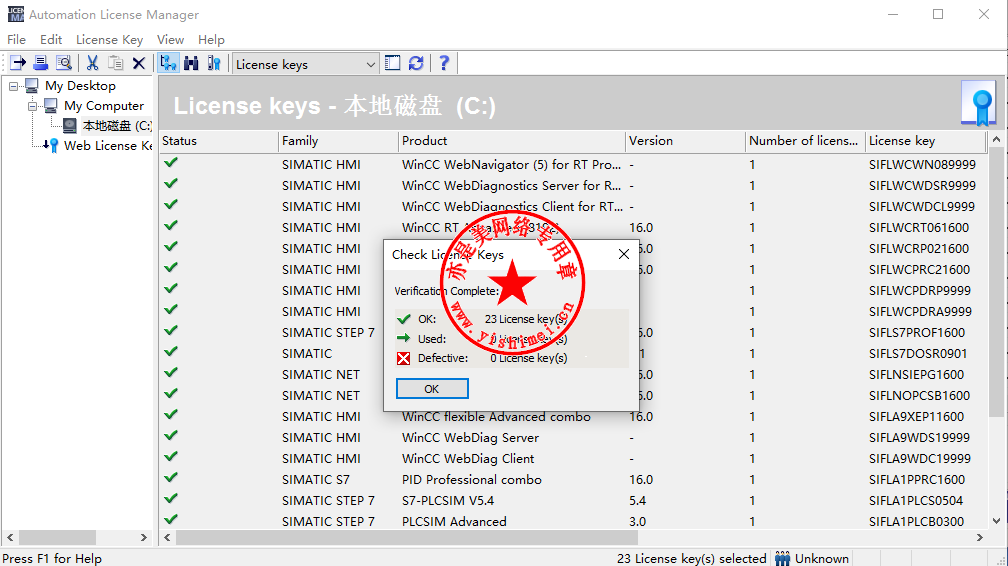
Task: Click the vertical scrollbar thumb in the table
Action: (x=996, y=281)
